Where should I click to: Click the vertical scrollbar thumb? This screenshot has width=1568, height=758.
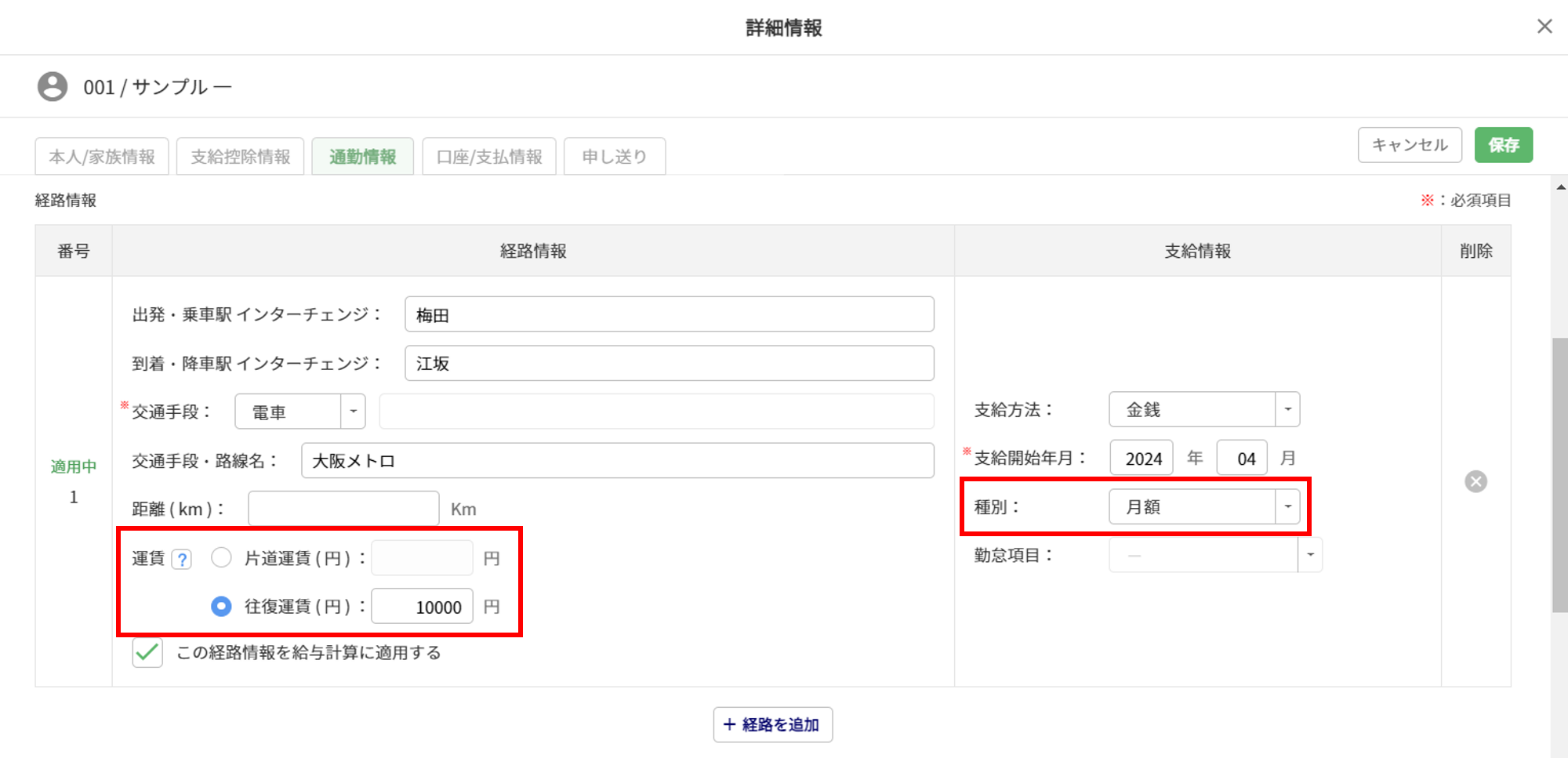pos(1559,474)
